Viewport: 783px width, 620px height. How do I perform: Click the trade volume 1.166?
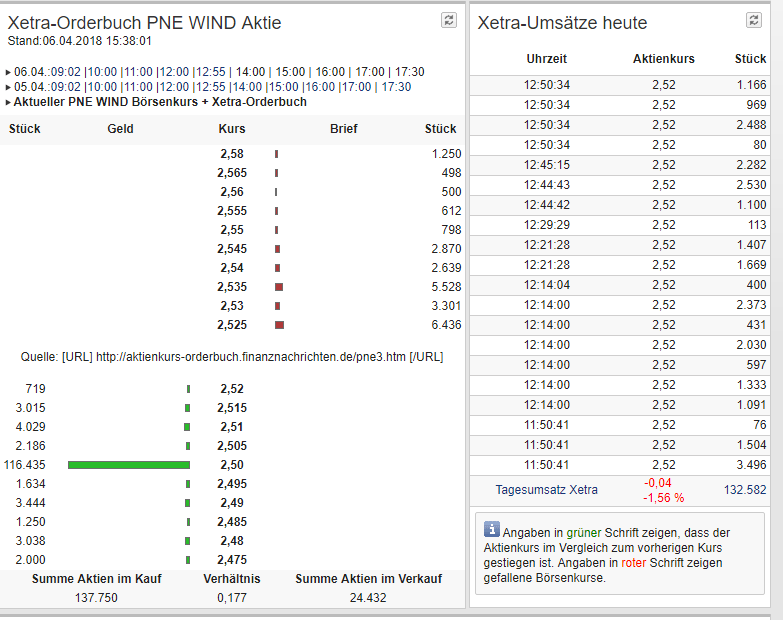(752, 85)
